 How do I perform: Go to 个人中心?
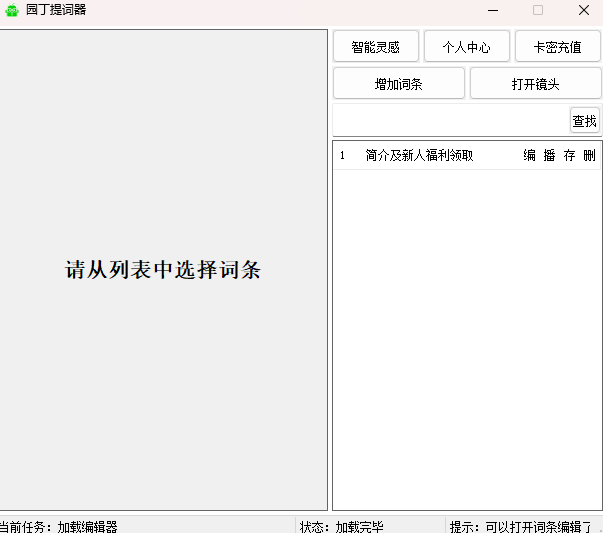tap(467, 47)
